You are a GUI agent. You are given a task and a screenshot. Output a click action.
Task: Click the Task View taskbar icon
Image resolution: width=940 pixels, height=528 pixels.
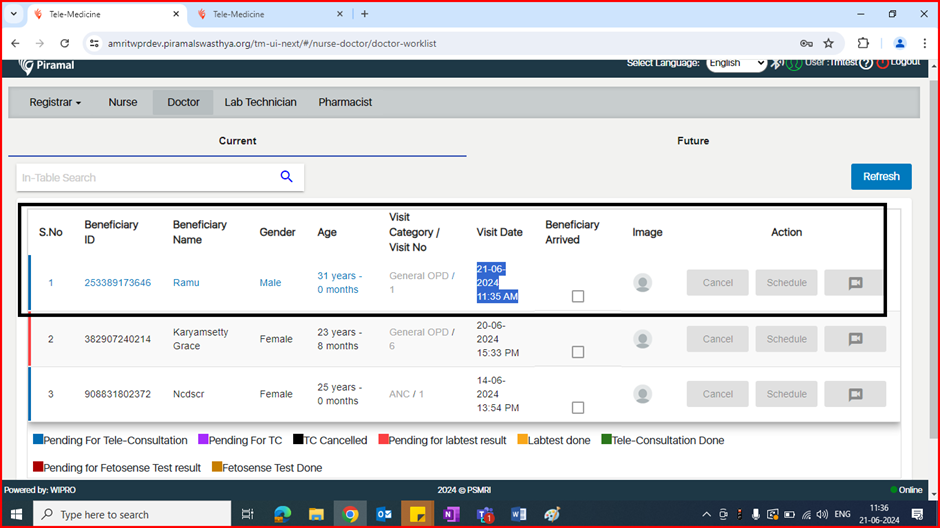click(248, 514)
